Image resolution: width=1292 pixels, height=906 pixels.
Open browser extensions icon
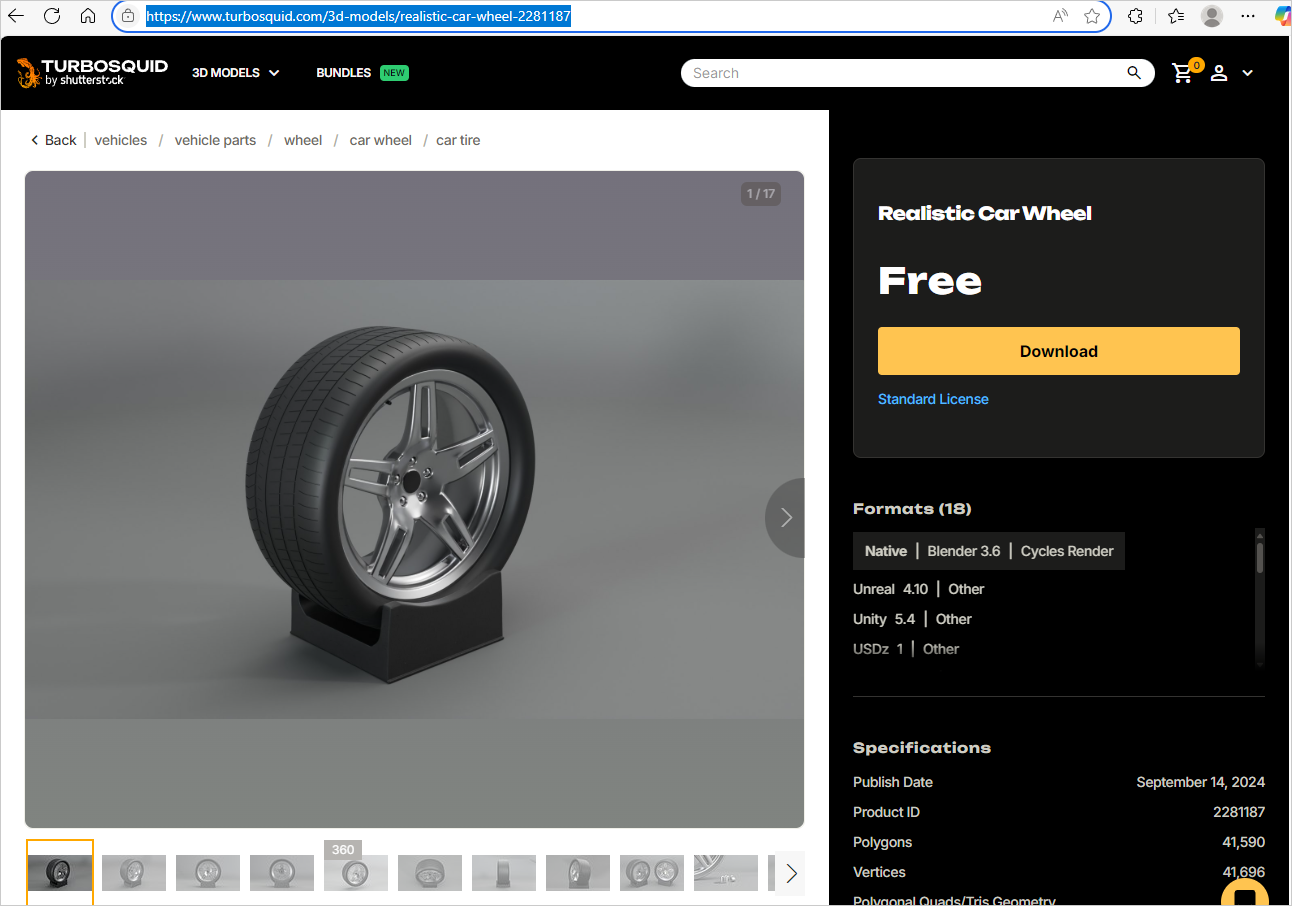pos(1135,16)
